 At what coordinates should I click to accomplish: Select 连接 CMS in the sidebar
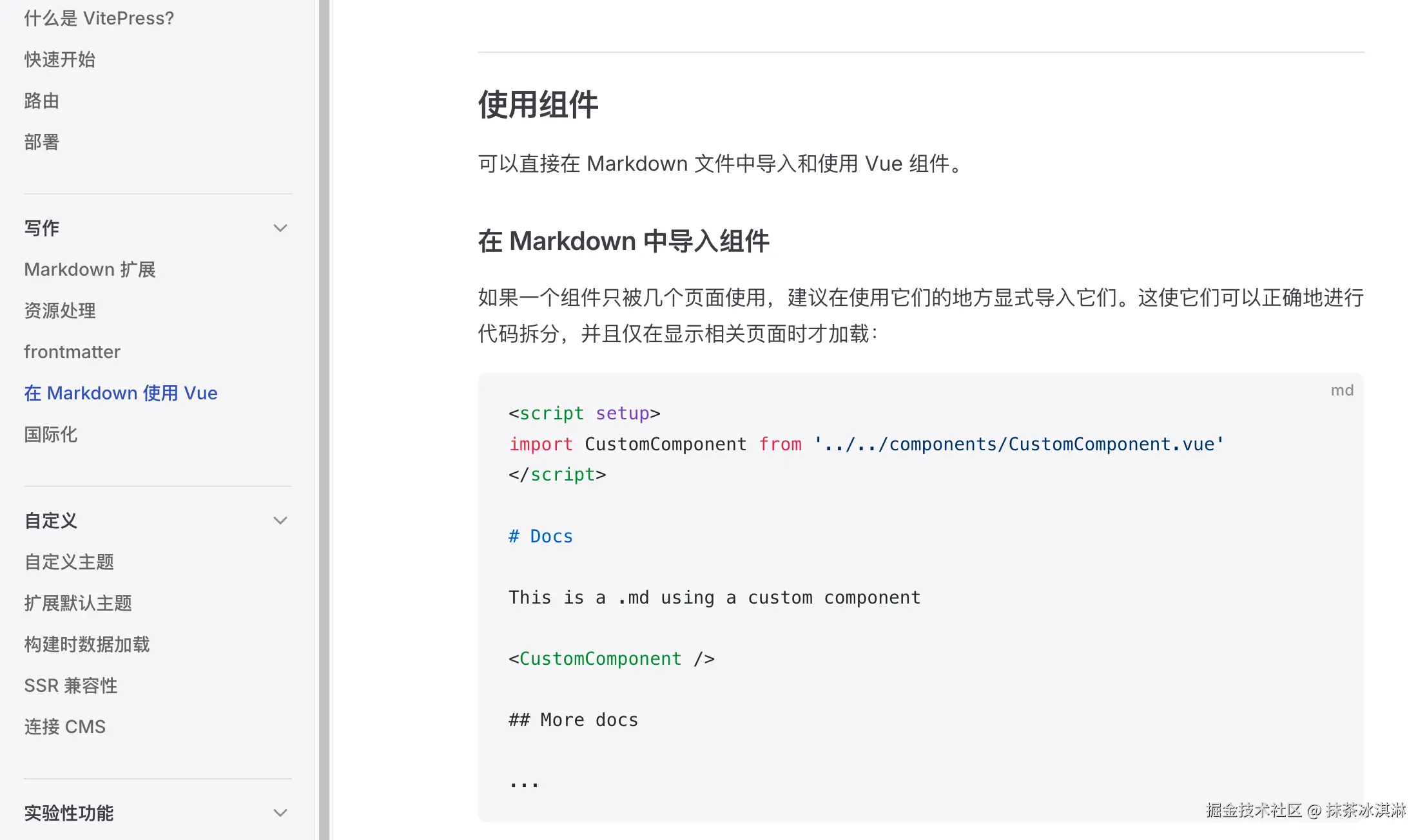point(64,727)
